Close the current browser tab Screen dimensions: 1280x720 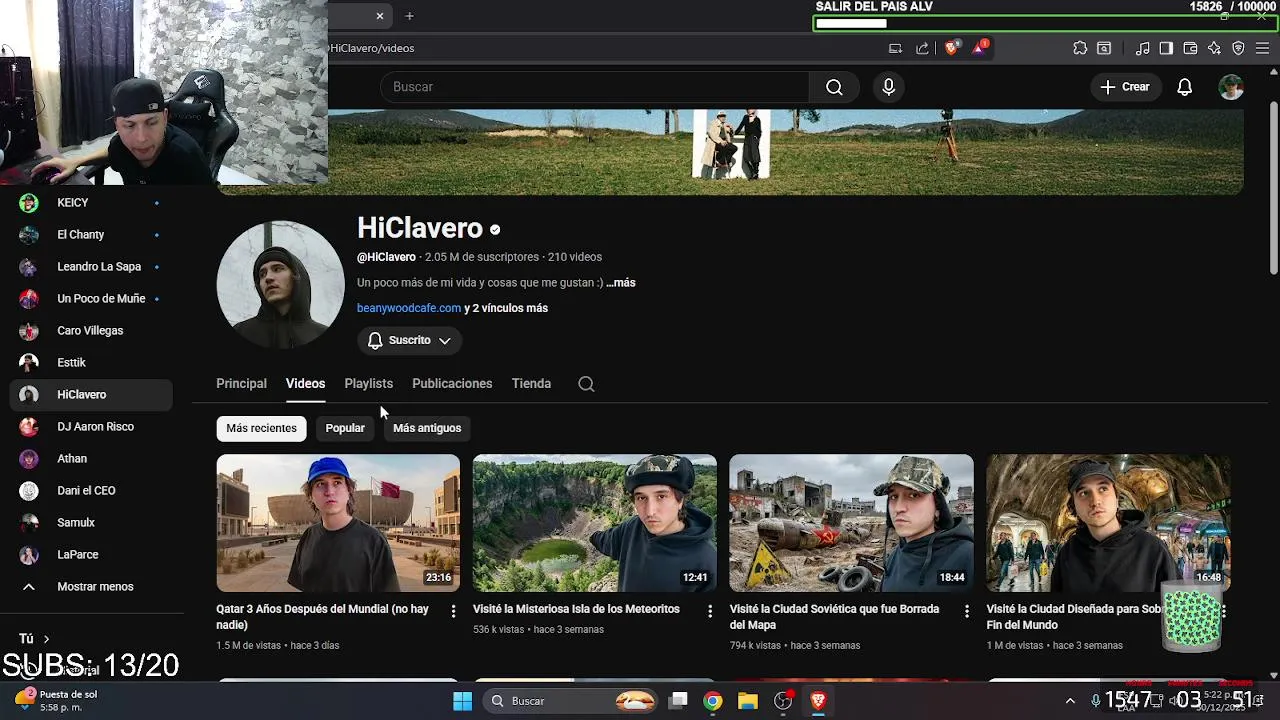tap(380, 16)
